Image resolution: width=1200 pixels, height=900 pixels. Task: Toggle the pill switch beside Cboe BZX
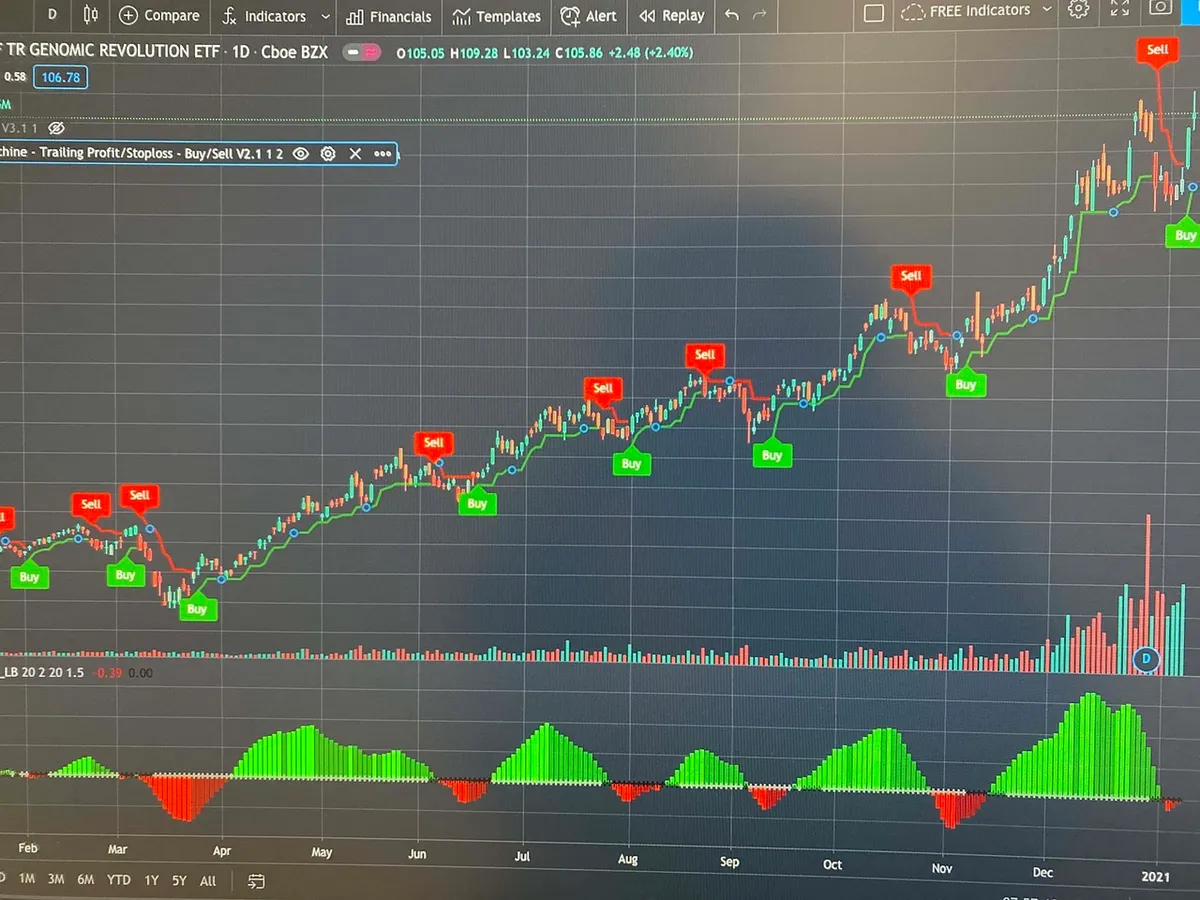click(362, 52)
